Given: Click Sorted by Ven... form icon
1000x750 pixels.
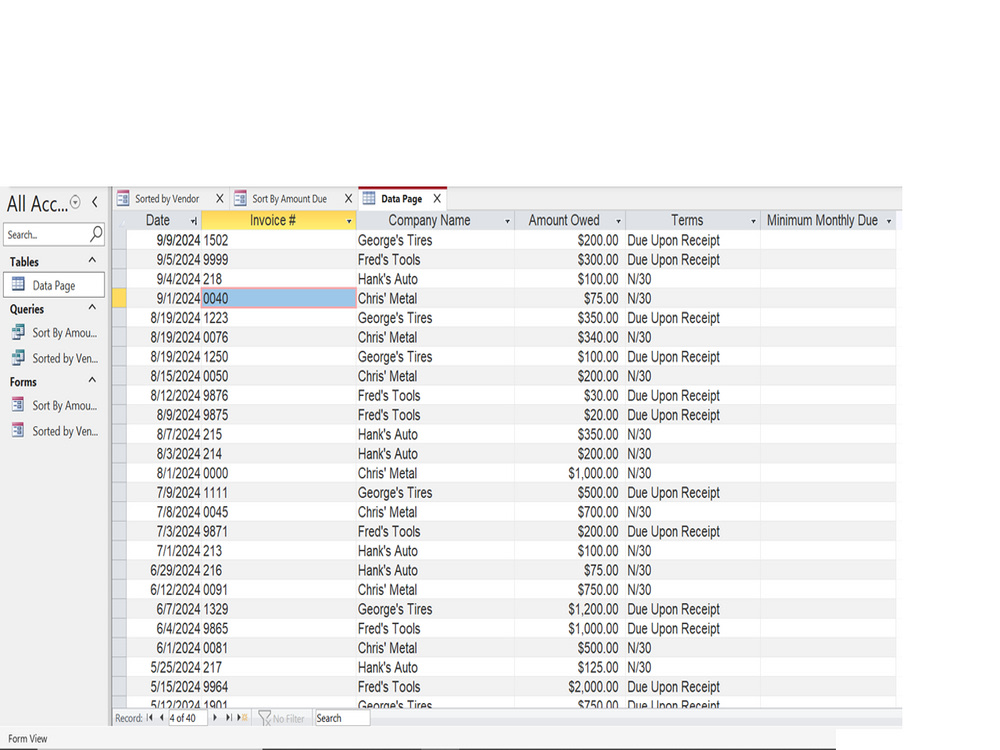Looking at the screenshot, I should click(18, 430).
